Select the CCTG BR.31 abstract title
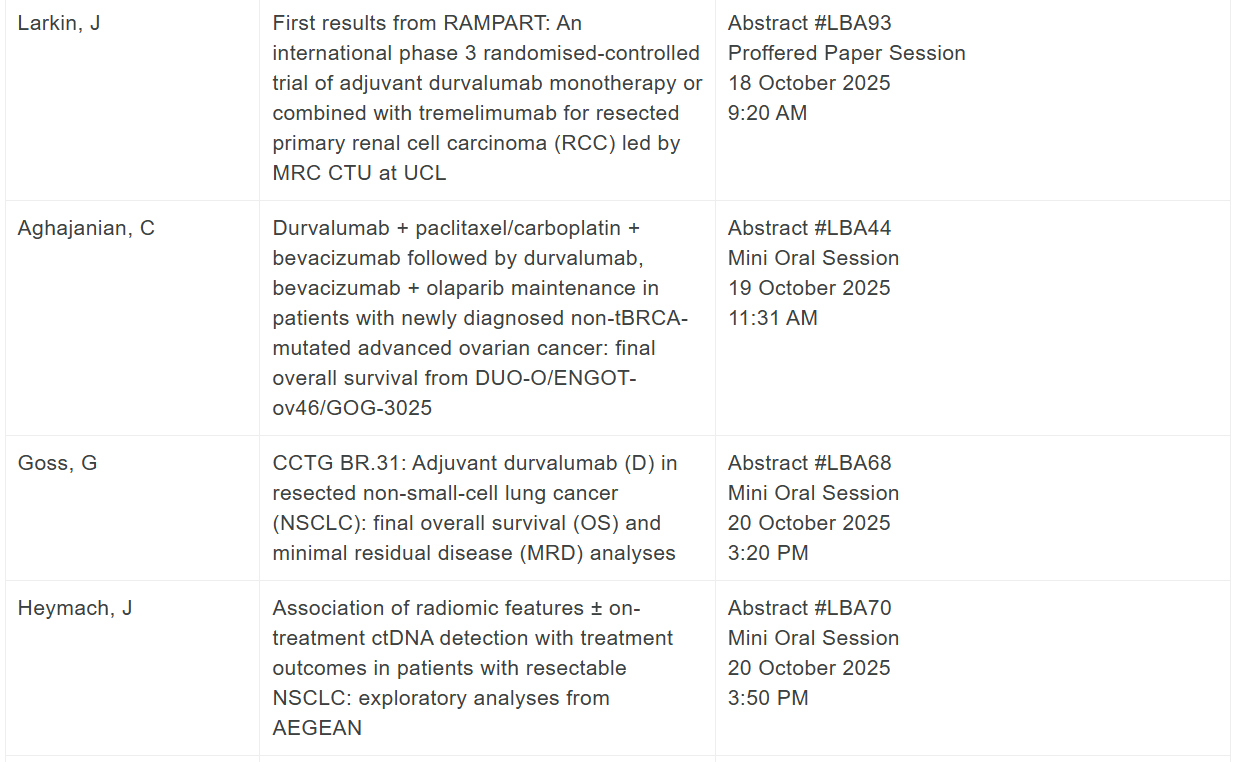 475,508
